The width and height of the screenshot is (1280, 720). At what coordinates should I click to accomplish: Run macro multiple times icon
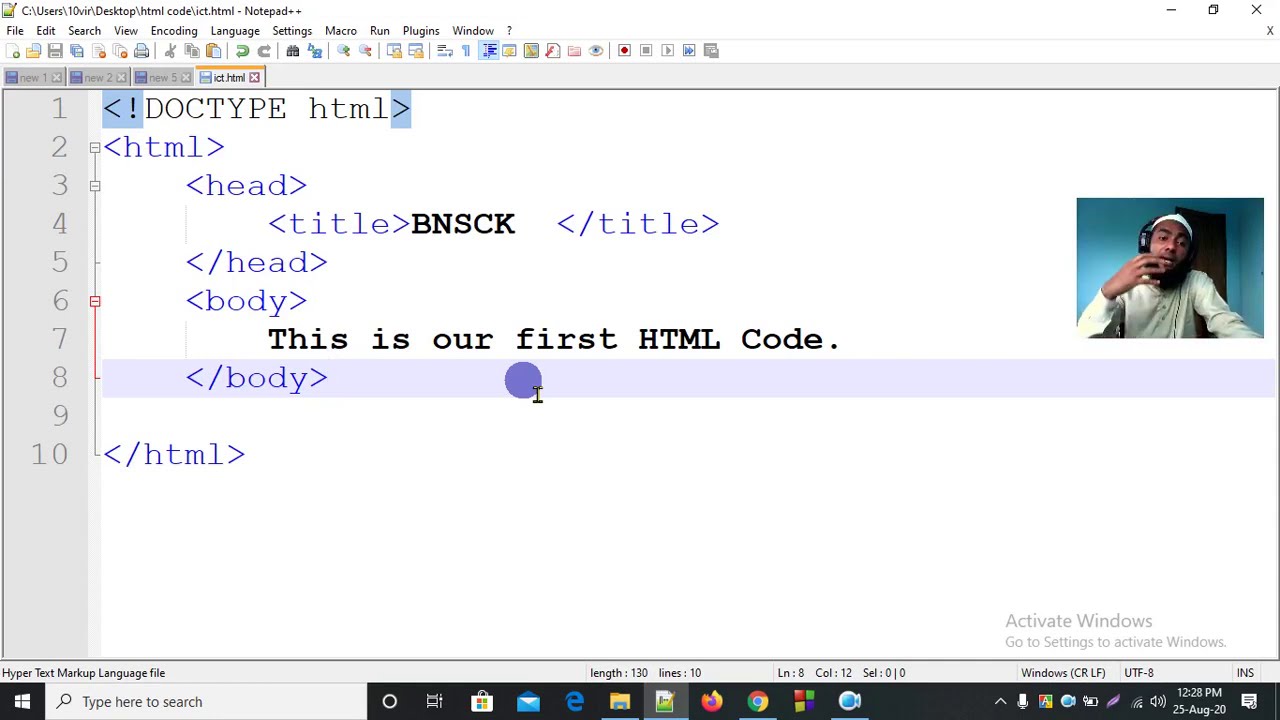pos(689,51)
